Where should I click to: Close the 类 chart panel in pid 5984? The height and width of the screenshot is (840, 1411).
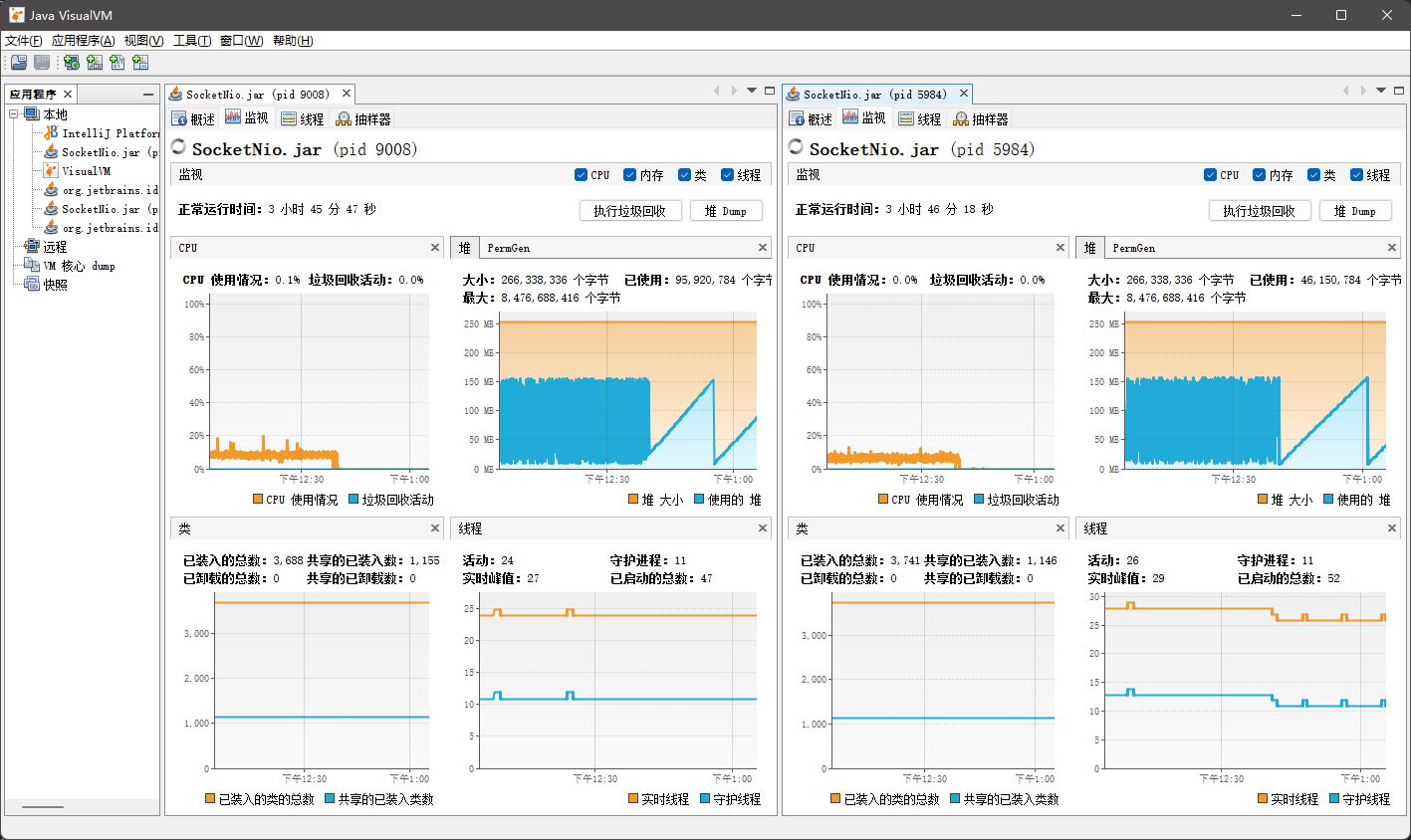point(1060,527)
